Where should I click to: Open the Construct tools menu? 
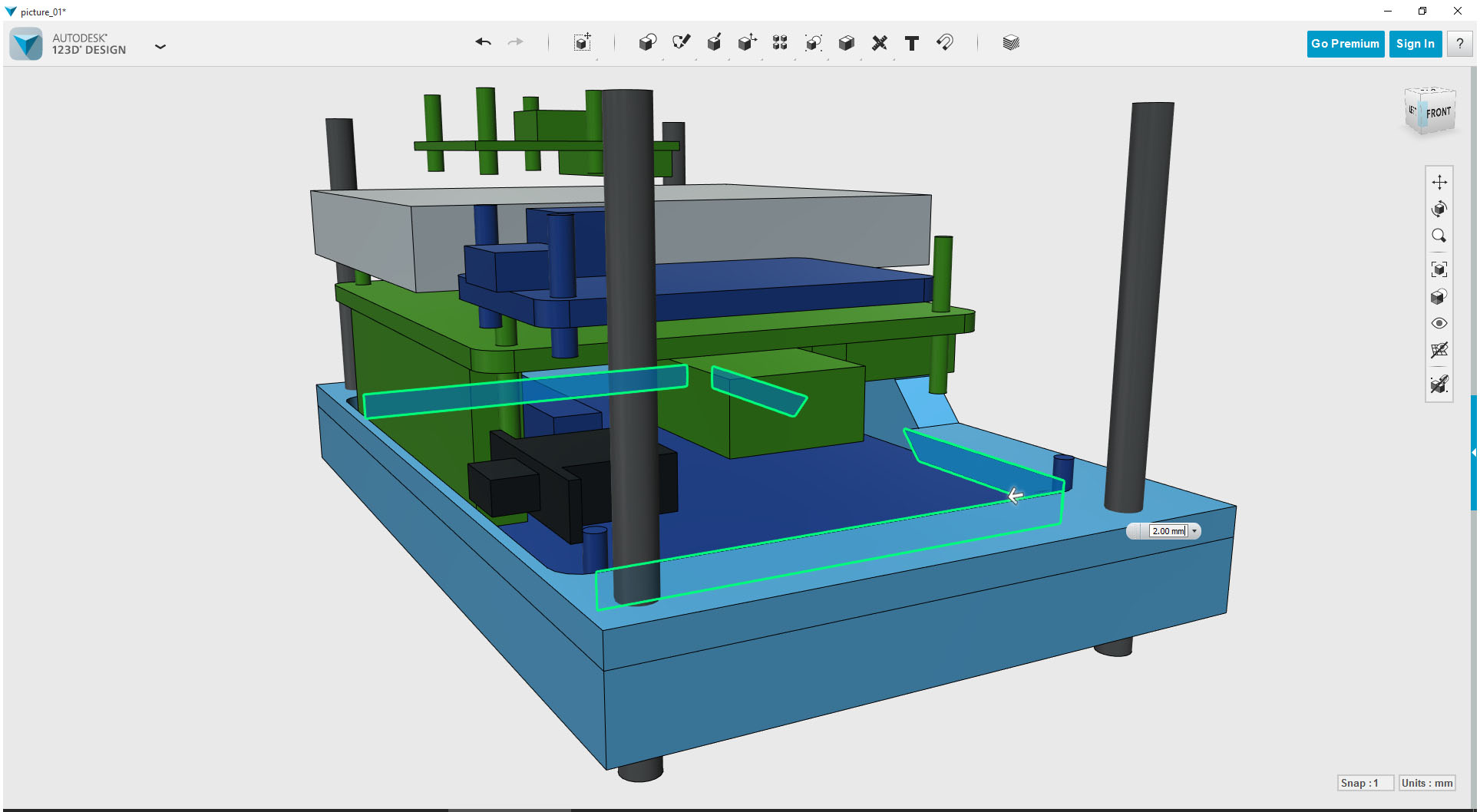714,42
